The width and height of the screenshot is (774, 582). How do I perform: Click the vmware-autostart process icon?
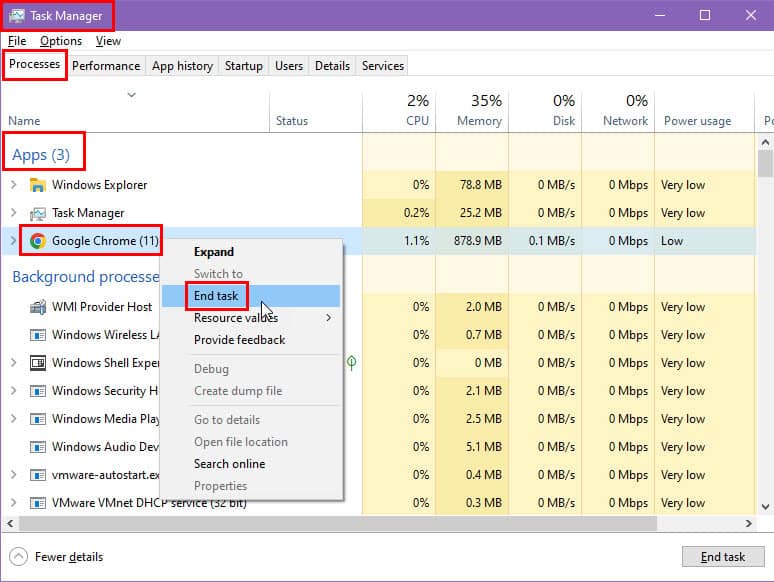tap(38, 475)
